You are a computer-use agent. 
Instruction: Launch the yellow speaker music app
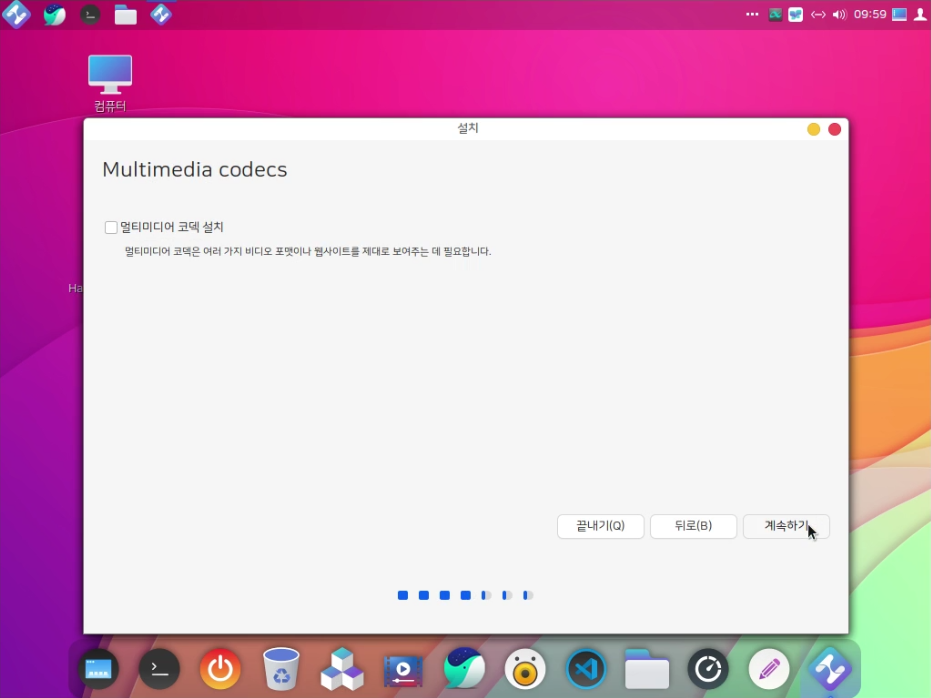(525, 668)
